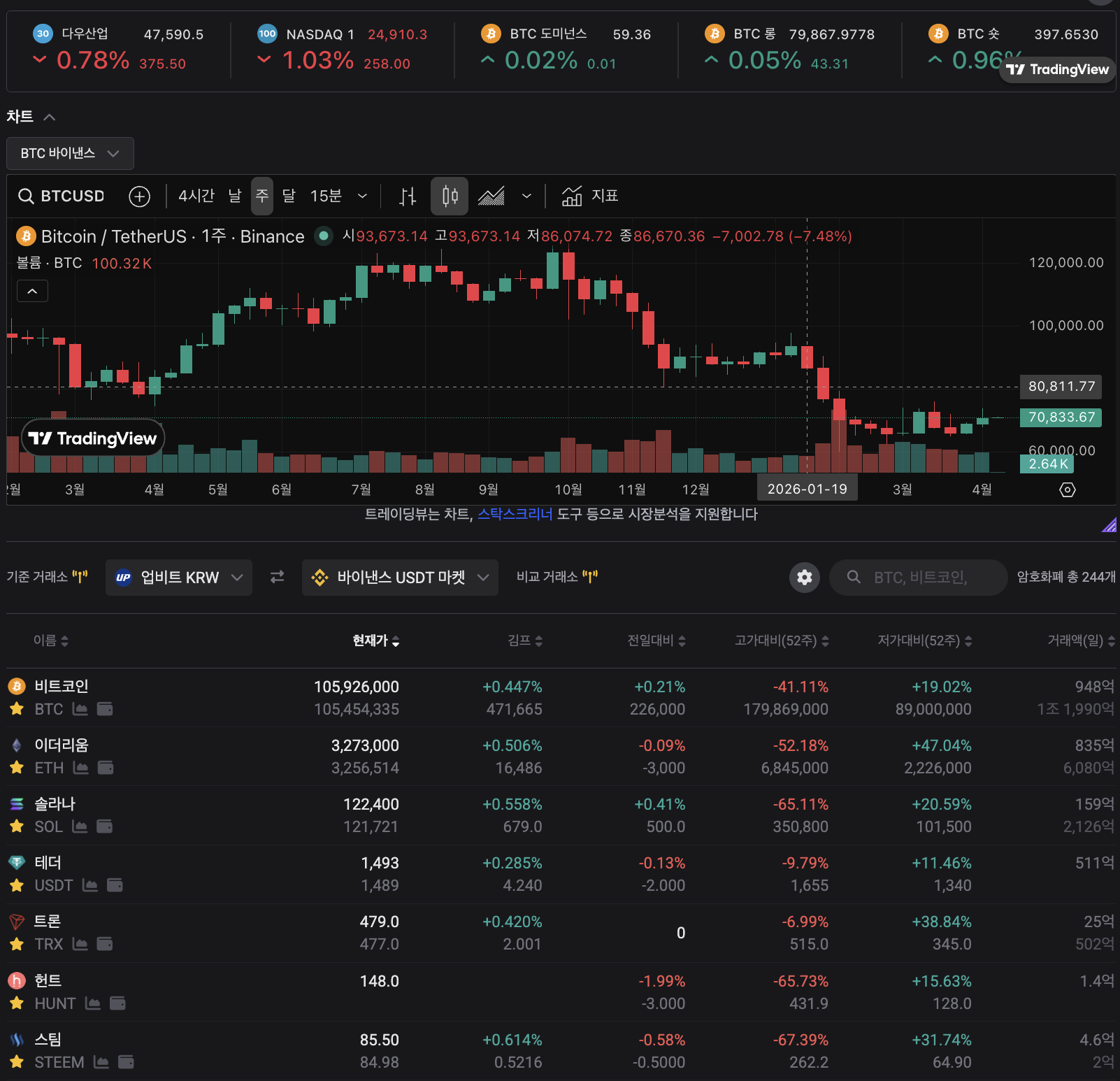Open the wallet icon in BTC row
Viewport: 1120px width, 1081px height.
coord(105,709)
